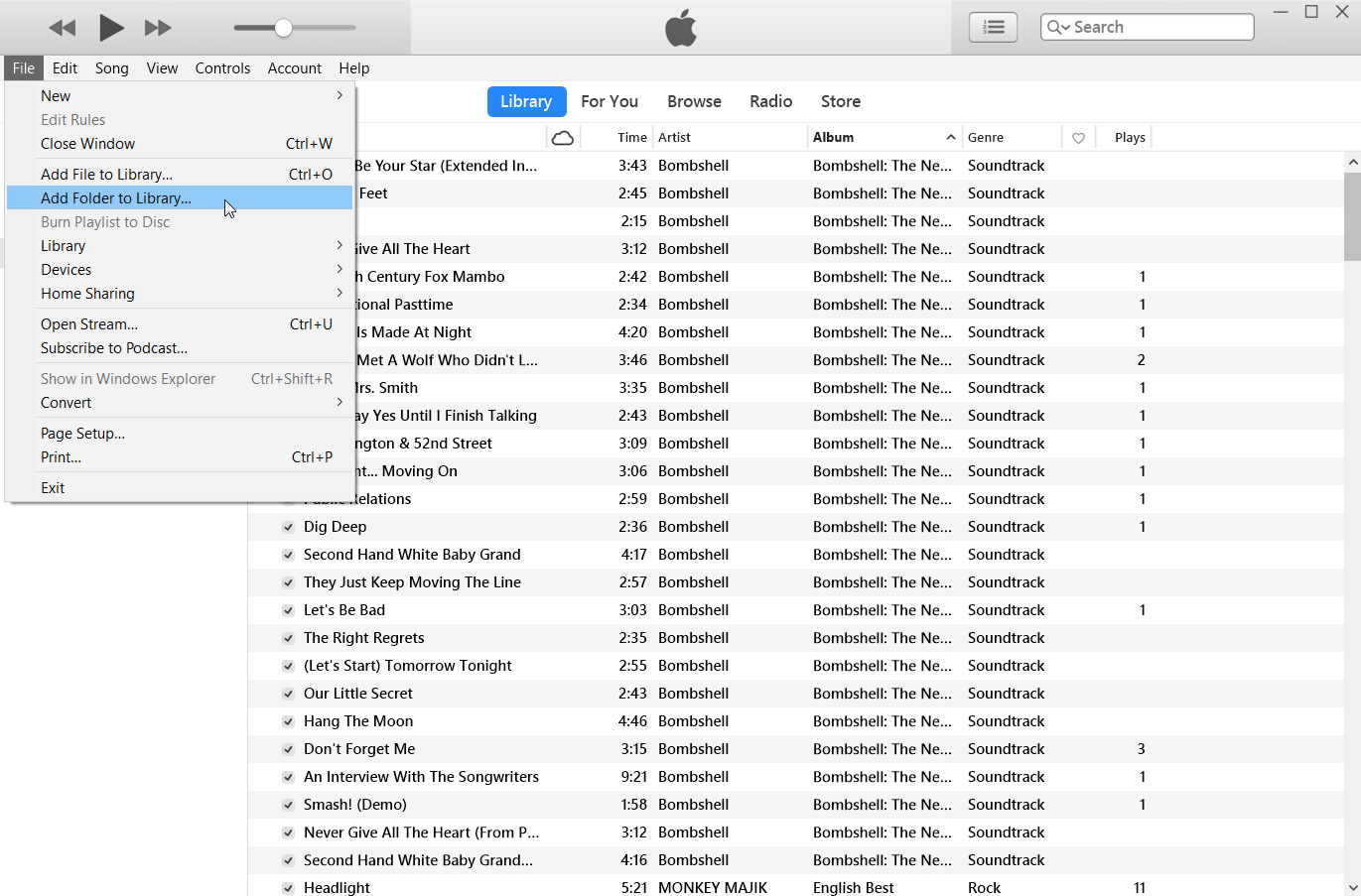This screenshot has height=896, width=1361.
Task: Choose Exit from File menu
Action: [x=180, y=488]
